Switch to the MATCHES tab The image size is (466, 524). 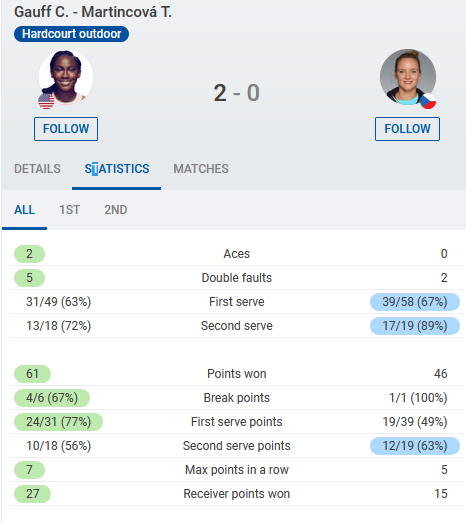coord(201,169)
